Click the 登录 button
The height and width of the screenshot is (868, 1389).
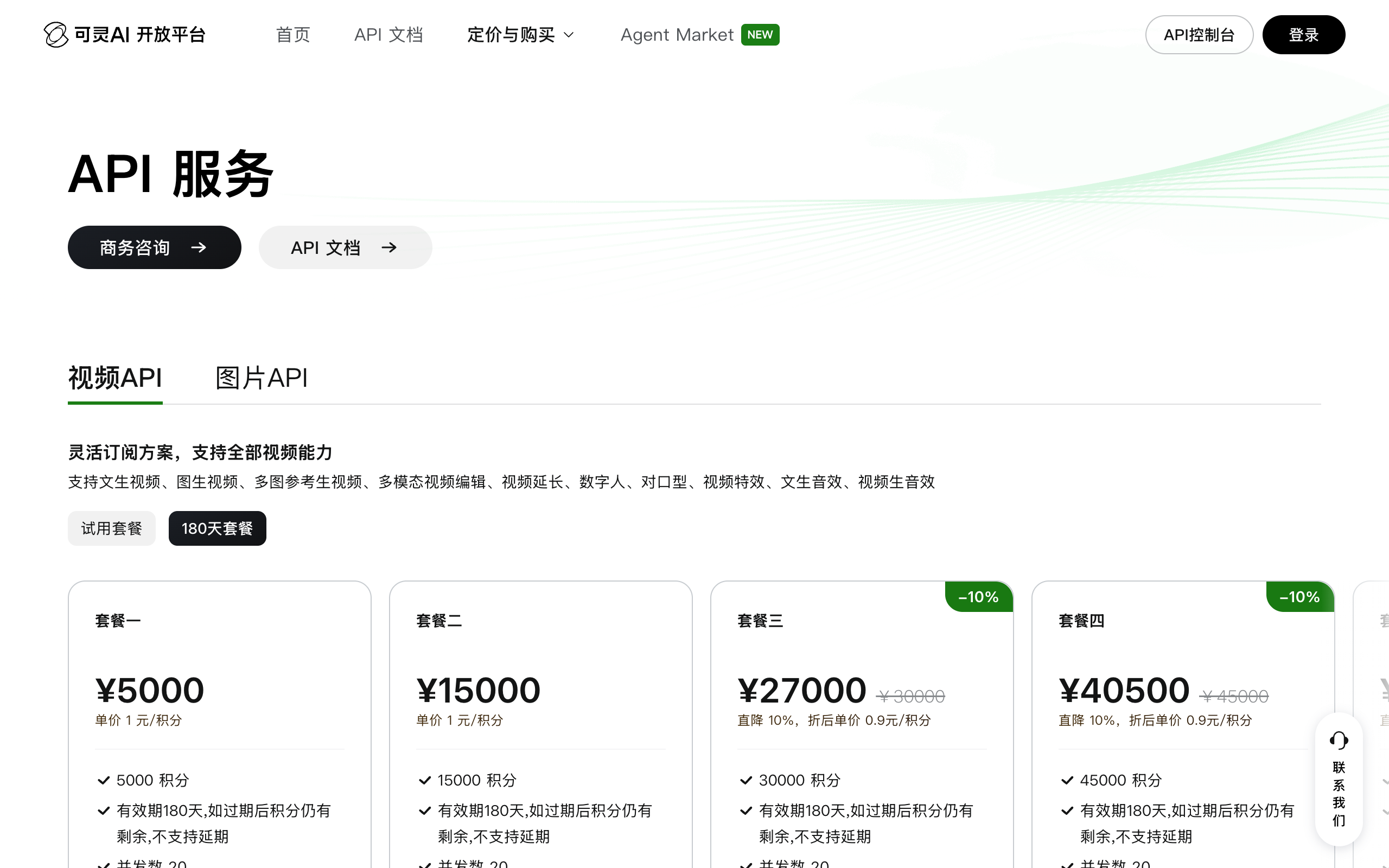(x=1303, y=34)
